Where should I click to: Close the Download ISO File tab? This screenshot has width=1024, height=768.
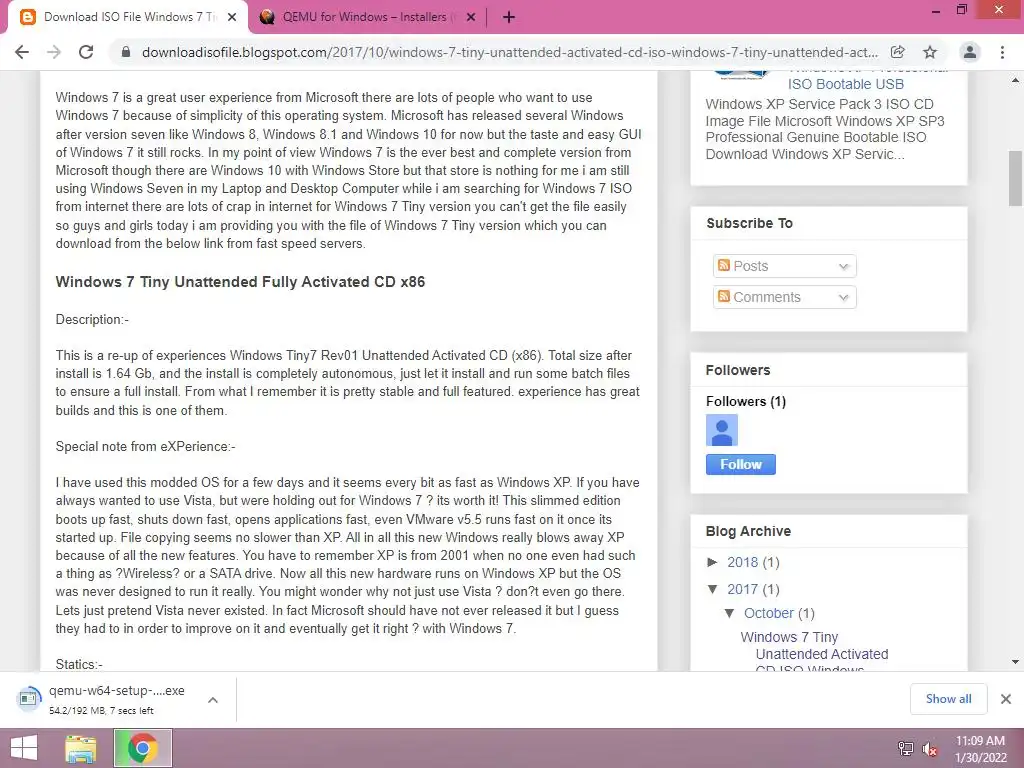click(232, 17)
